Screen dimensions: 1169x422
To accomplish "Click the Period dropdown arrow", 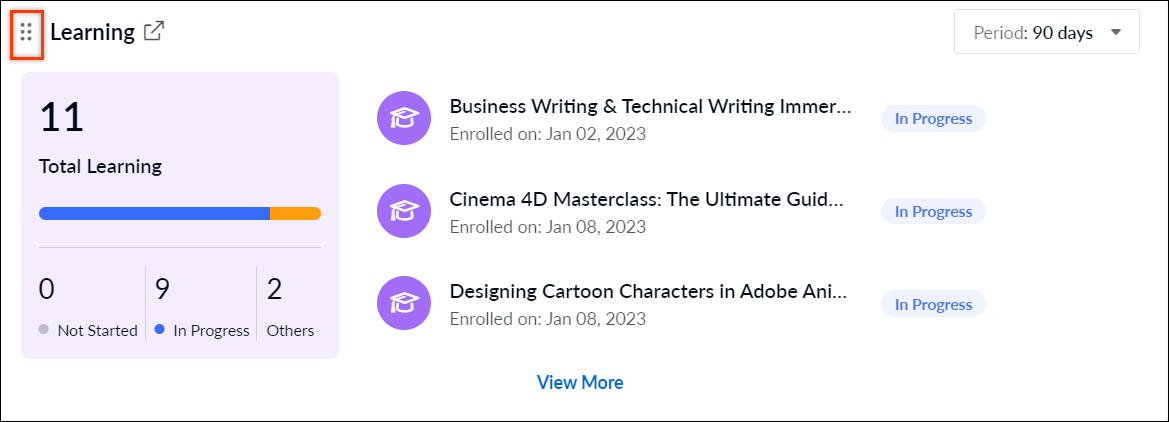I will (1116, 32).
